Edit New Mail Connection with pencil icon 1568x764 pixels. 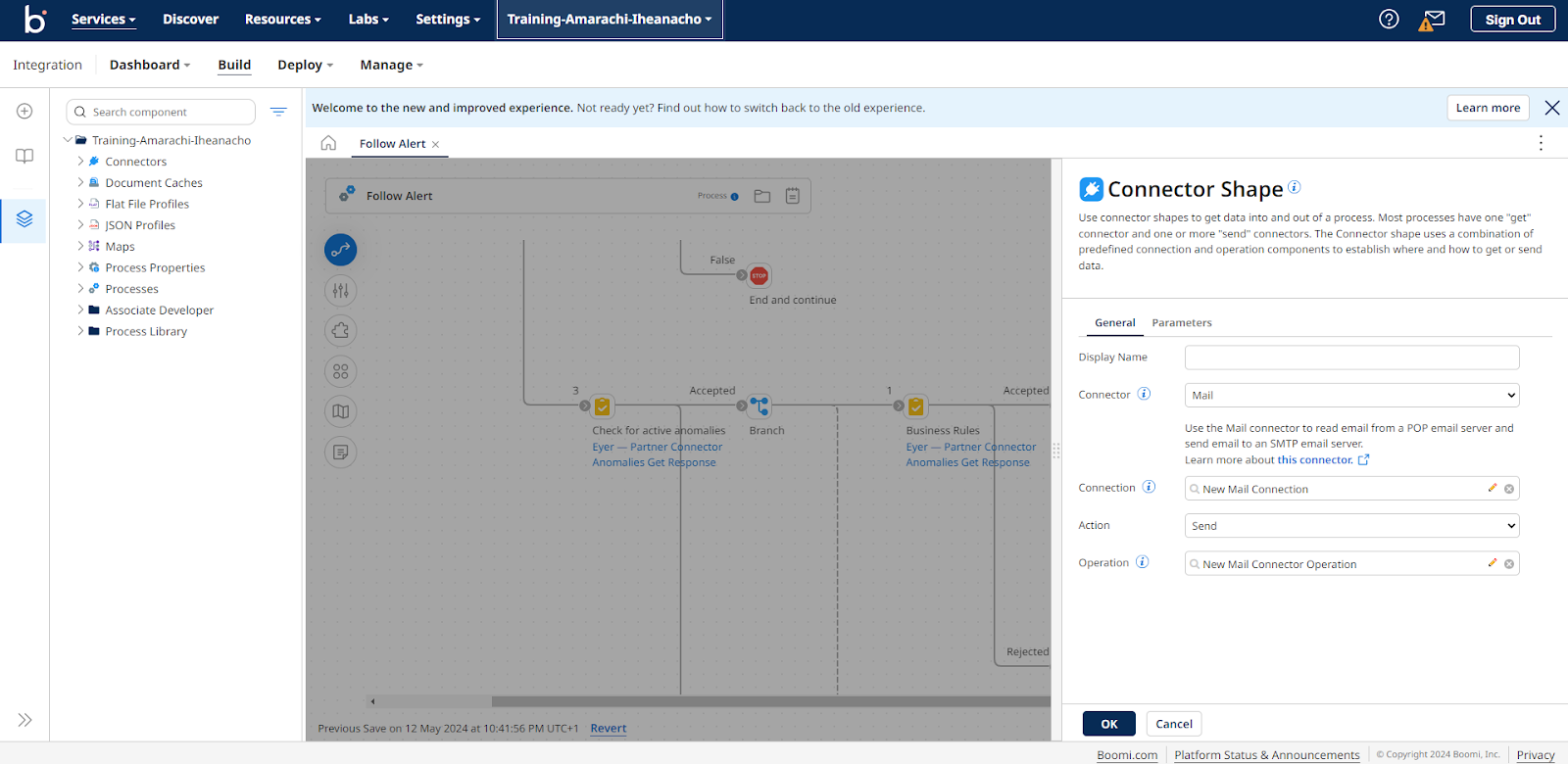(x=1493, y=488)
